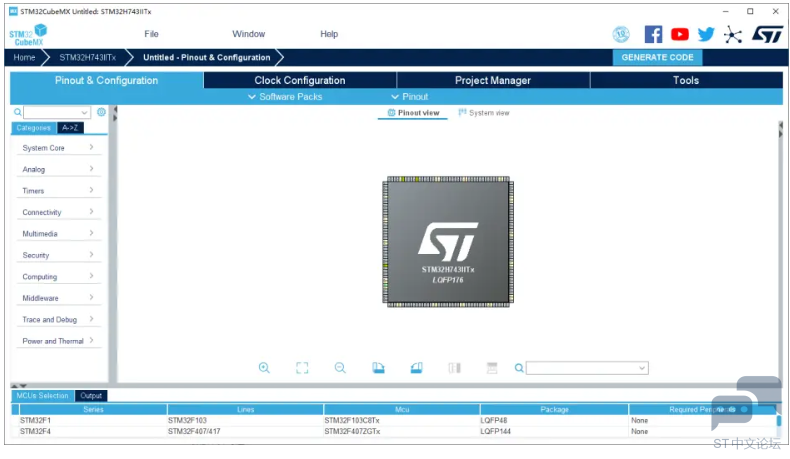
Task: Expand the Trace and Debug category
Action: click(58, 319)
